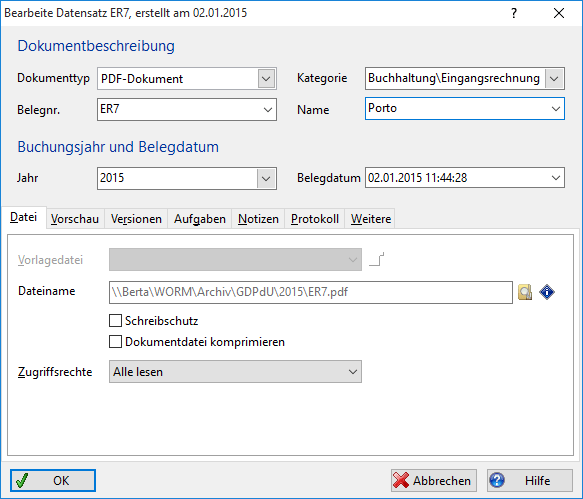Select the Notizen tab
The width and height of the screenshot is (583, 499).
(x=258, y=219)
